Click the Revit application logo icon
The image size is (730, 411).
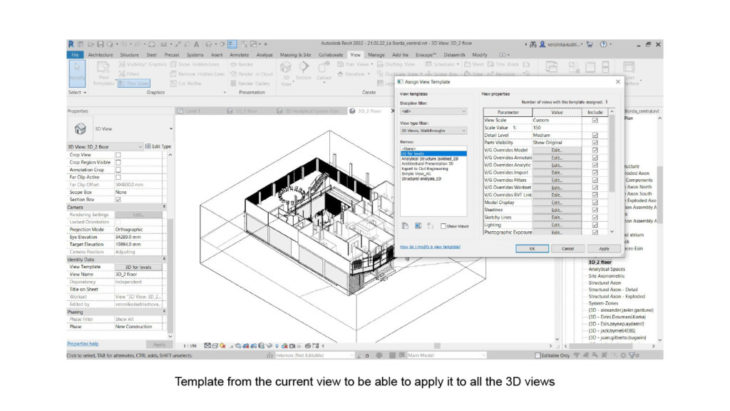71,45
